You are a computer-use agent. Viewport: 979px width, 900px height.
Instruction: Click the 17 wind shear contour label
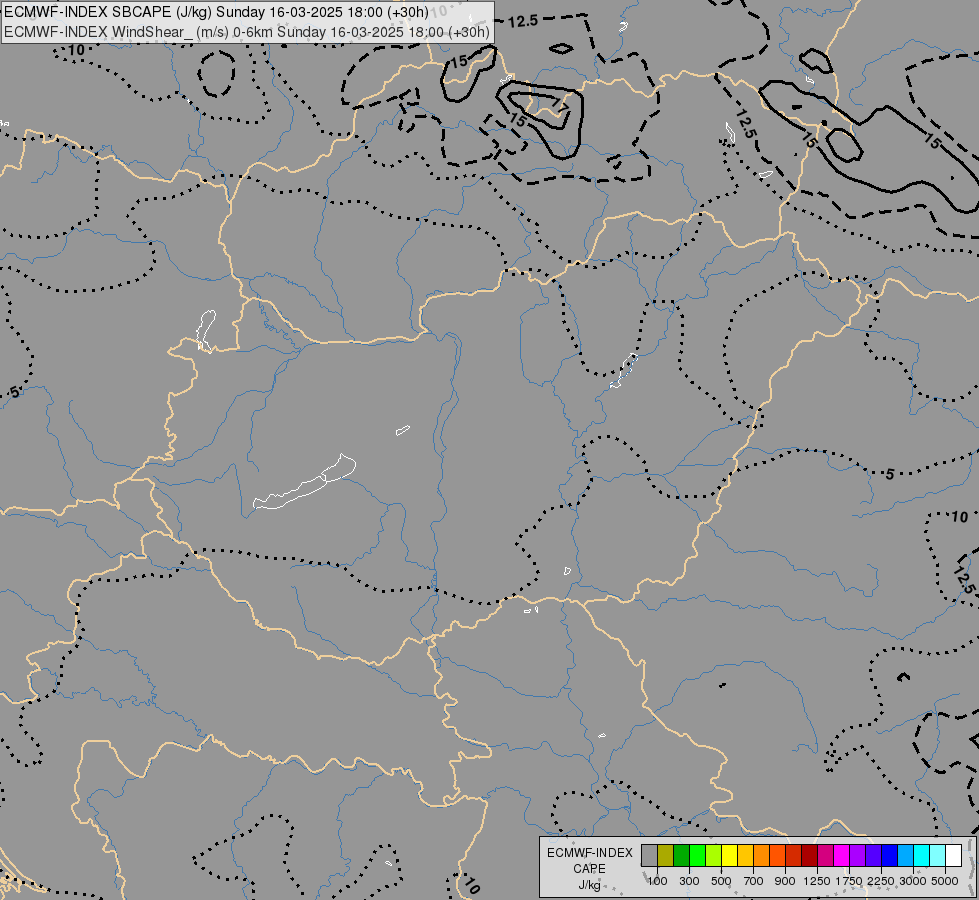coord(560,108)
